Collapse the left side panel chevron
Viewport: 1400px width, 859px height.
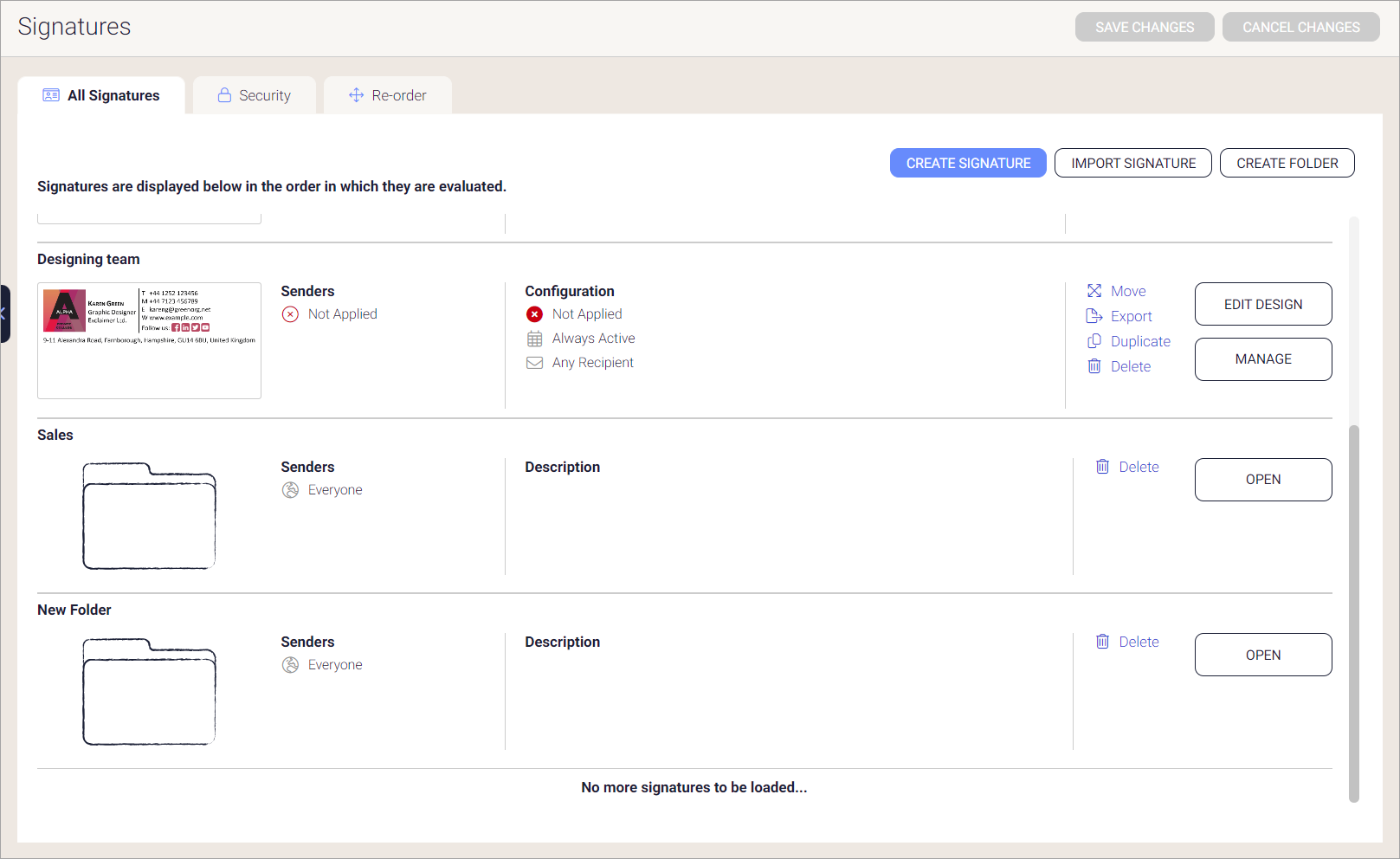pos(3,315)
